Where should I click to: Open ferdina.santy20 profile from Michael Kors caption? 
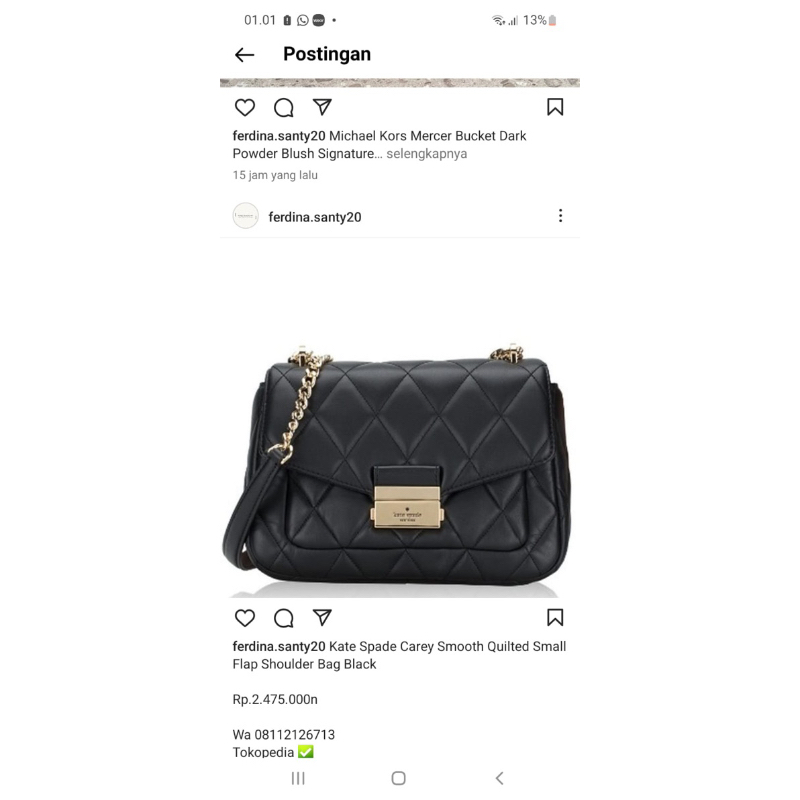[x=279, y=136]
